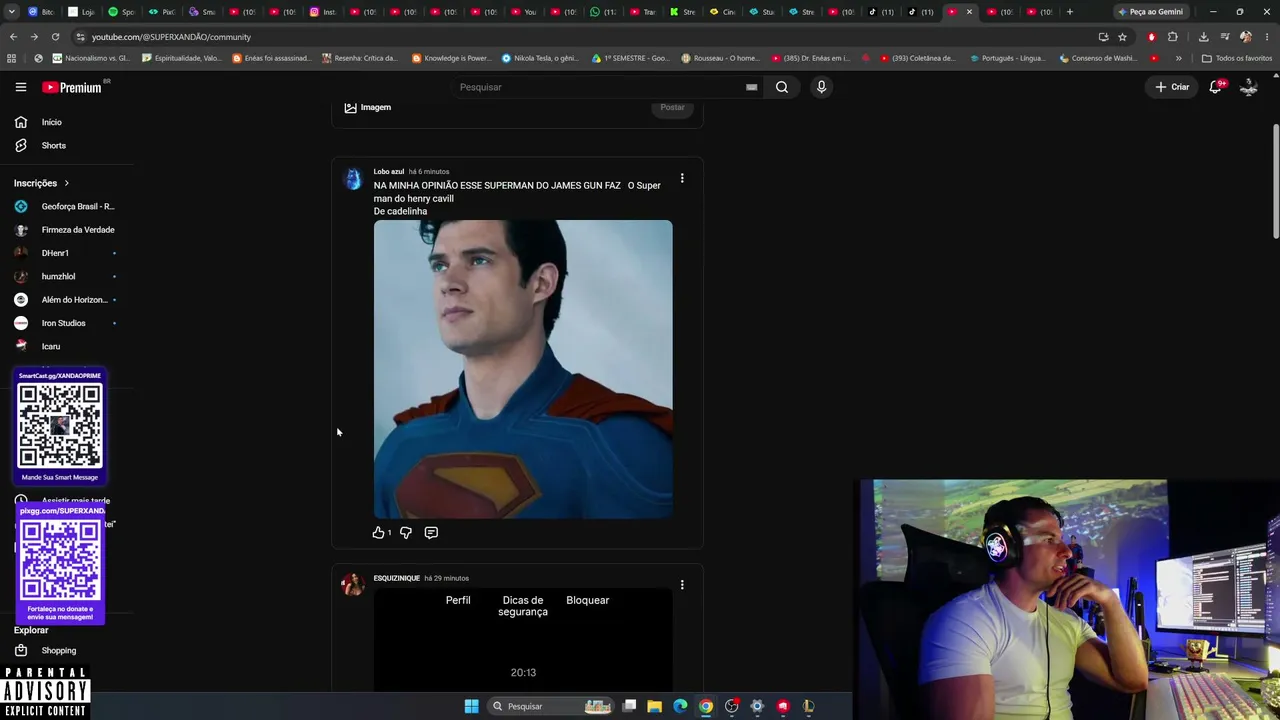
Task: Show more bookmarks overflow chevron
Action: (x=1179, y=58)
